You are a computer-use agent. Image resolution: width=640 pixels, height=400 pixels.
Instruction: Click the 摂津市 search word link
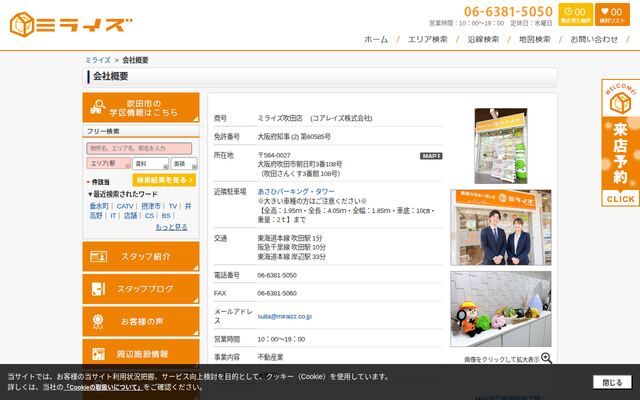pyautogui.click(x=151, y=206)
